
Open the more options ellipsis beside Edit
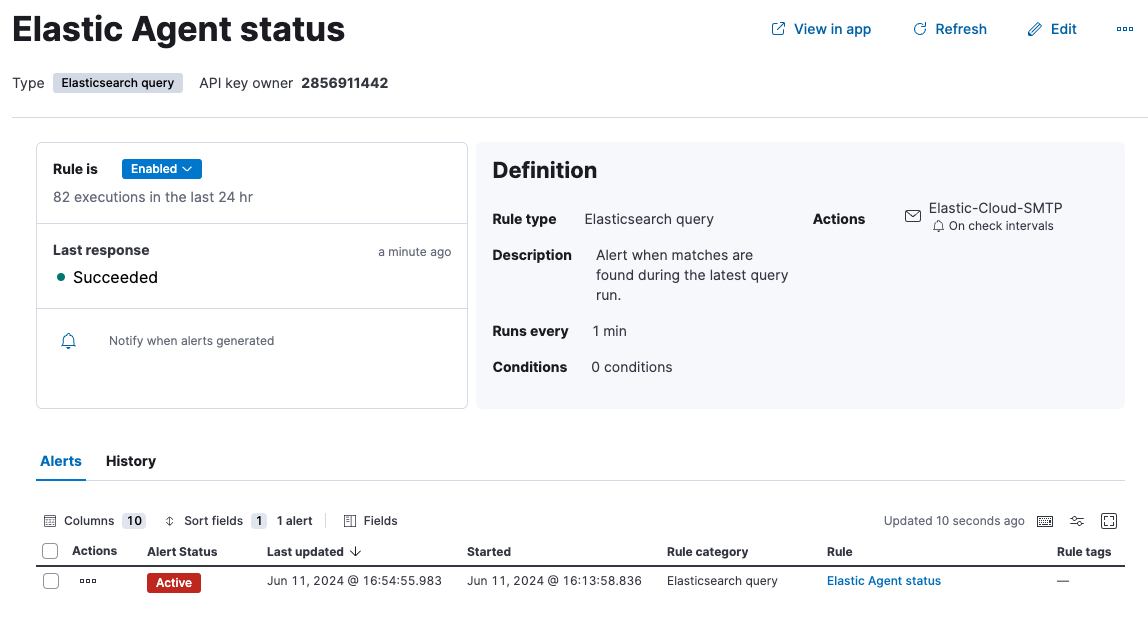tap(1124, 29)
